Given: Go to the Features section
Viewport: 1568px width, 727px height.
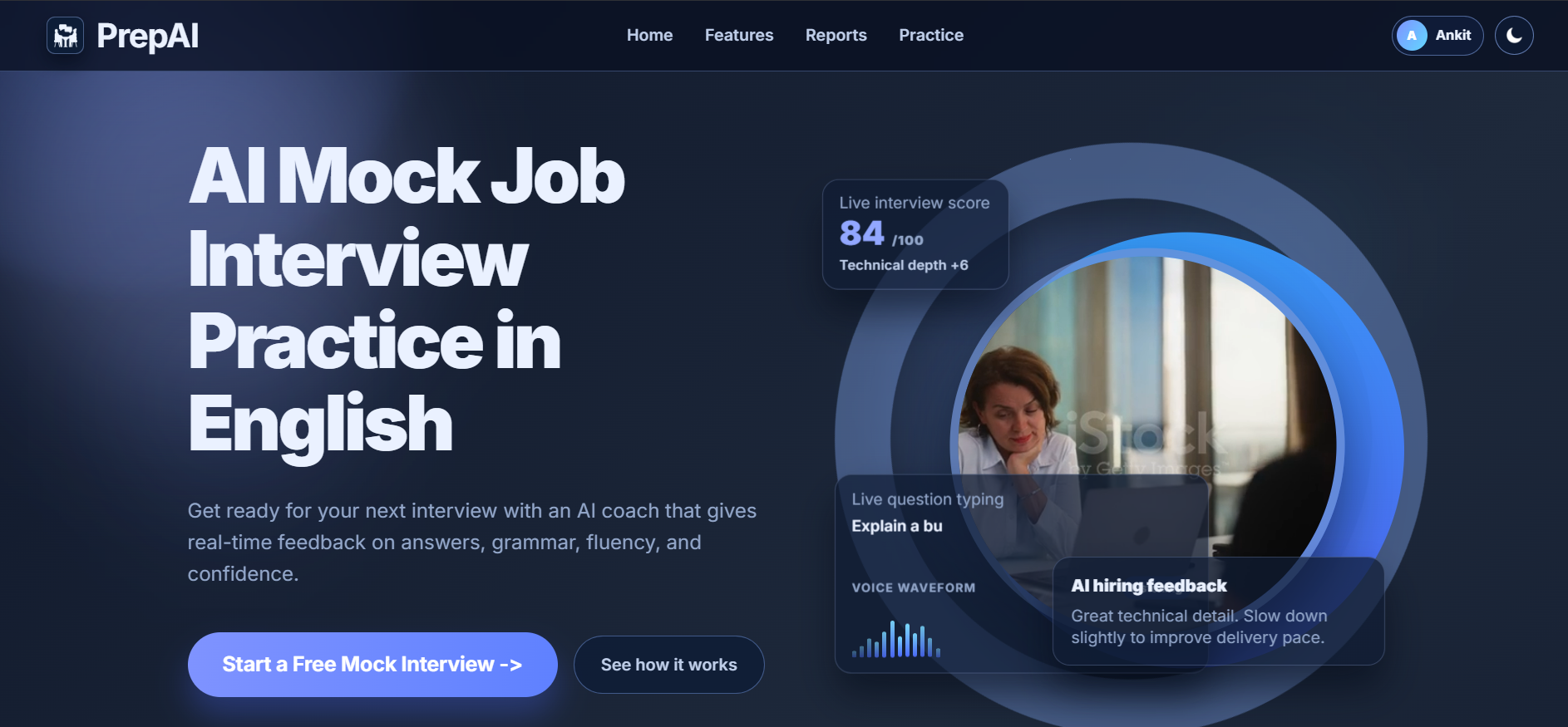Looking at the screenshot, I should [x=739, y=35].
